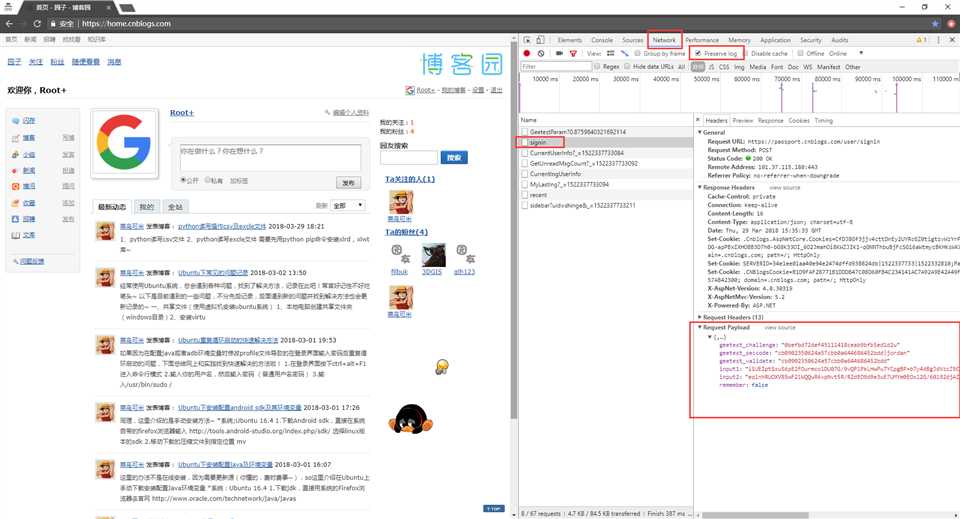960x519 pixels.
Task: Open the Online throttling dropdown
Action: [x=846, y=53]
